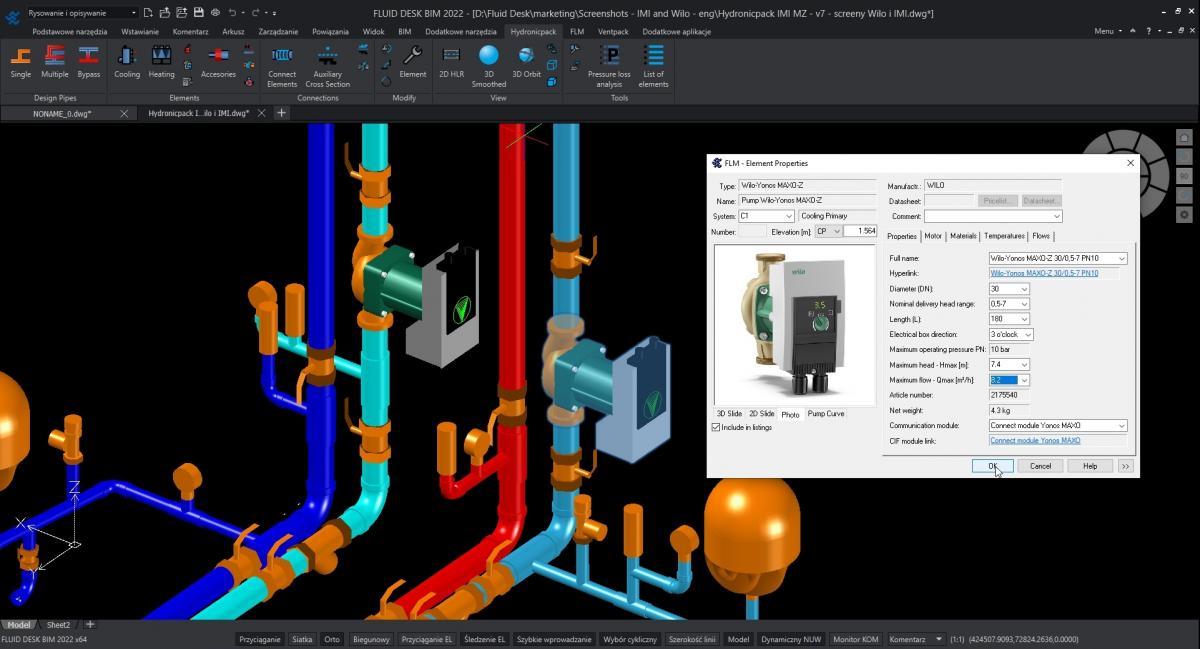Expand the Communication module dropdown
The height and width of the screenshot is (649, 1200).
pos(1121,426)
